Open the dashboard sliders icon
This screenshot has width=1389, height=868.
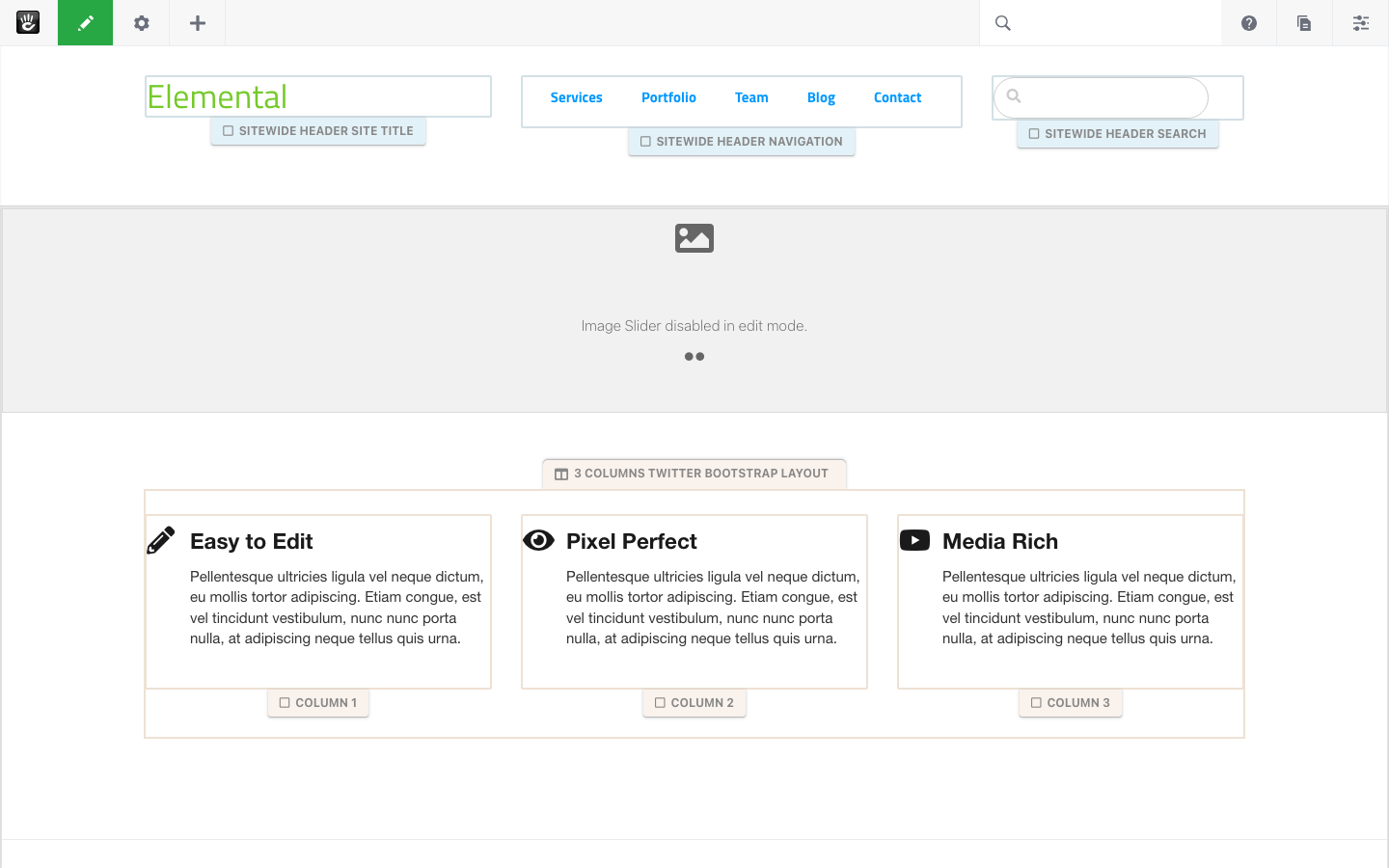pyautogui.click(x=1361, y=23)
